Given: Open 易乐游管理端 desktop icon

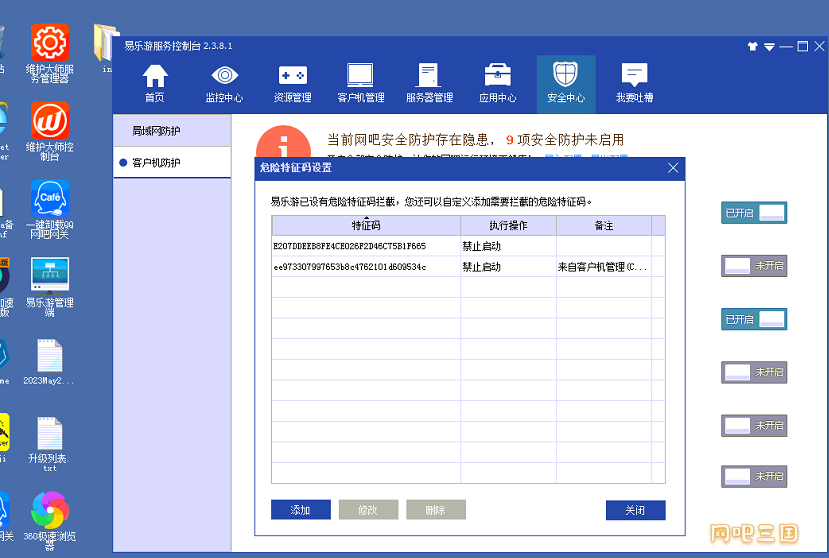Looking at the screenshot, I should tap(50, 287).
